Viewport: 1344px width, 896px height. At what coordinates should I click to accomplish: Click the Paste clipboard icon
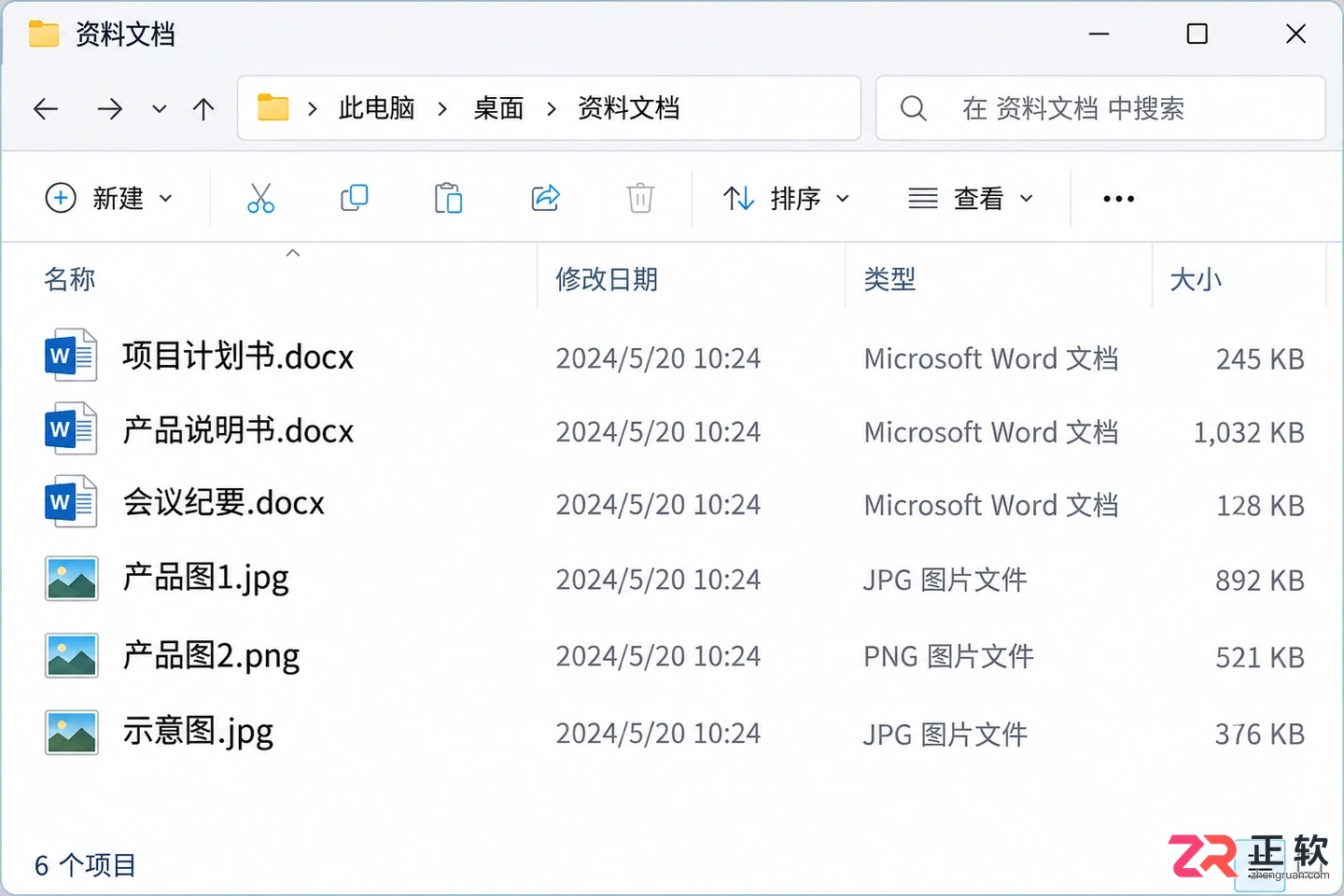click(448, 198)
